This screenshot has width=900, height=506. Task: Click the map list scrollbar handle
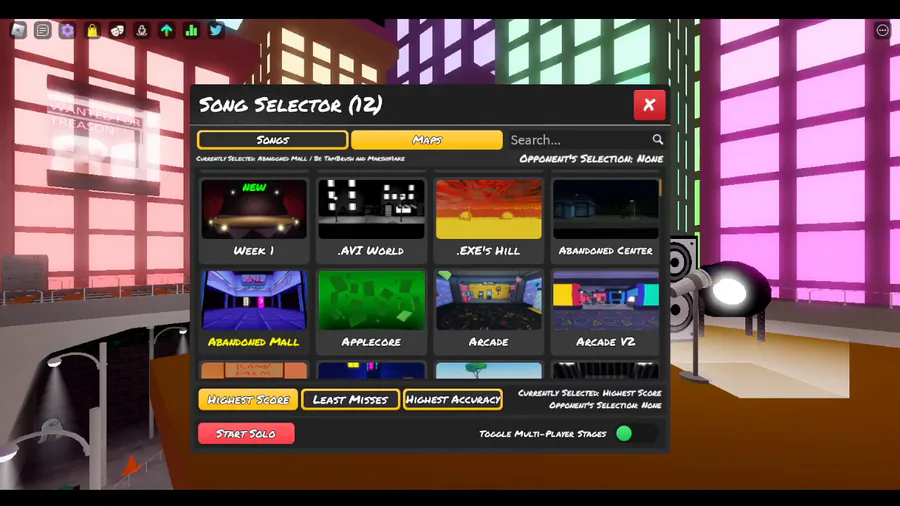point(661,188)
